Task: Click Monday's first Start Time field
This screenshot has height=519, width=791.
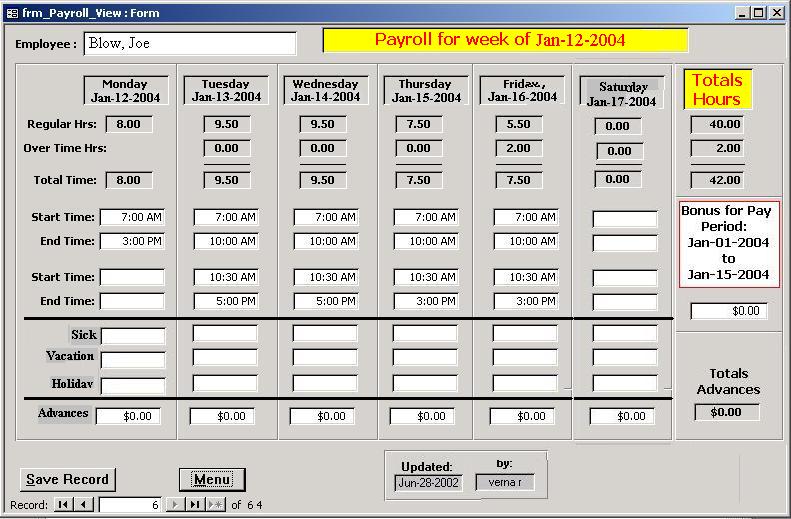Action: click(x=132, y=217)
